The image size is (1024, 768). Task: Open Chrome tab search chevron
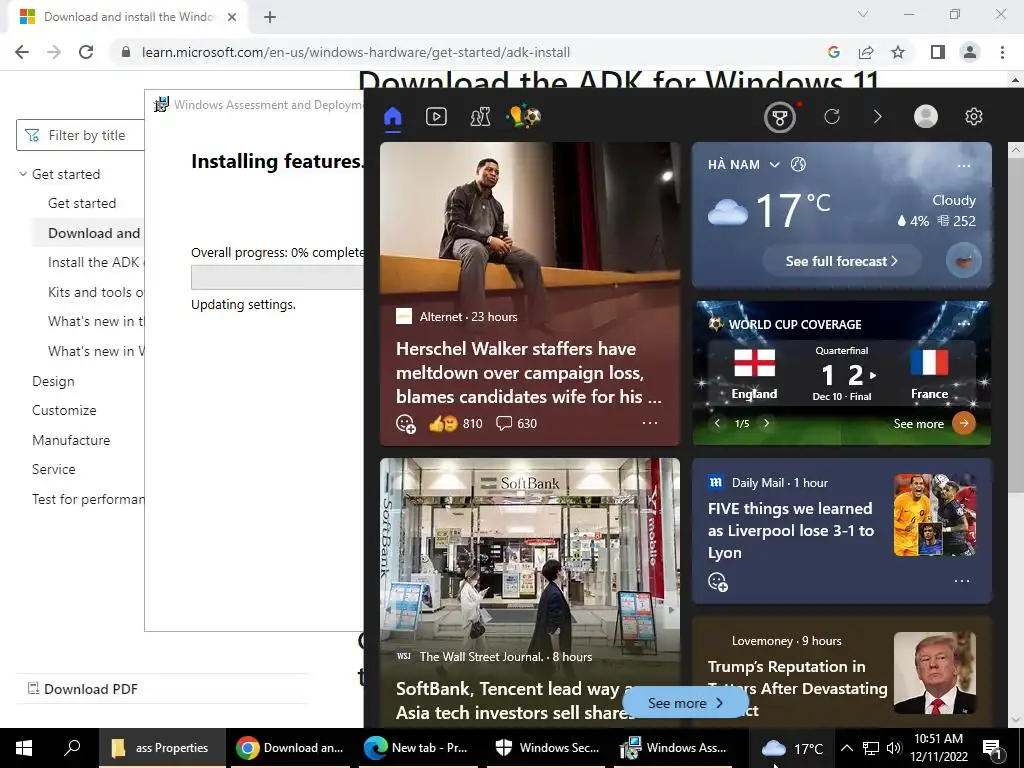(863, 14)
